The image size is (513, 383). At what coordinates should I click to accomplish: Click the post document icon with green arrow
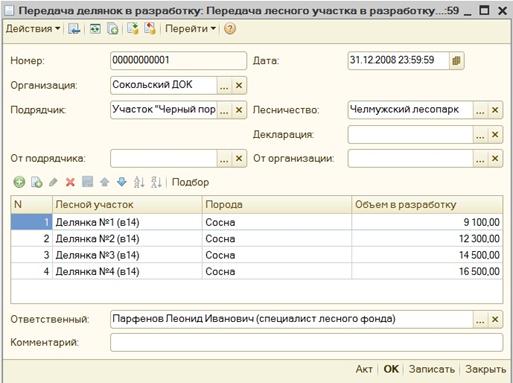pos(133,29)
